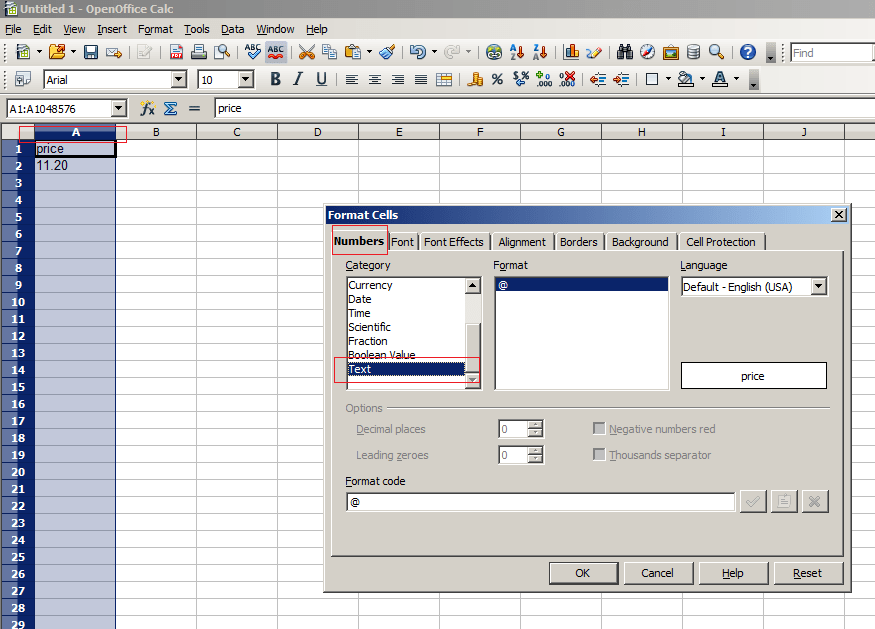
Task: Click the Paste icon
Action: [353, 52]
